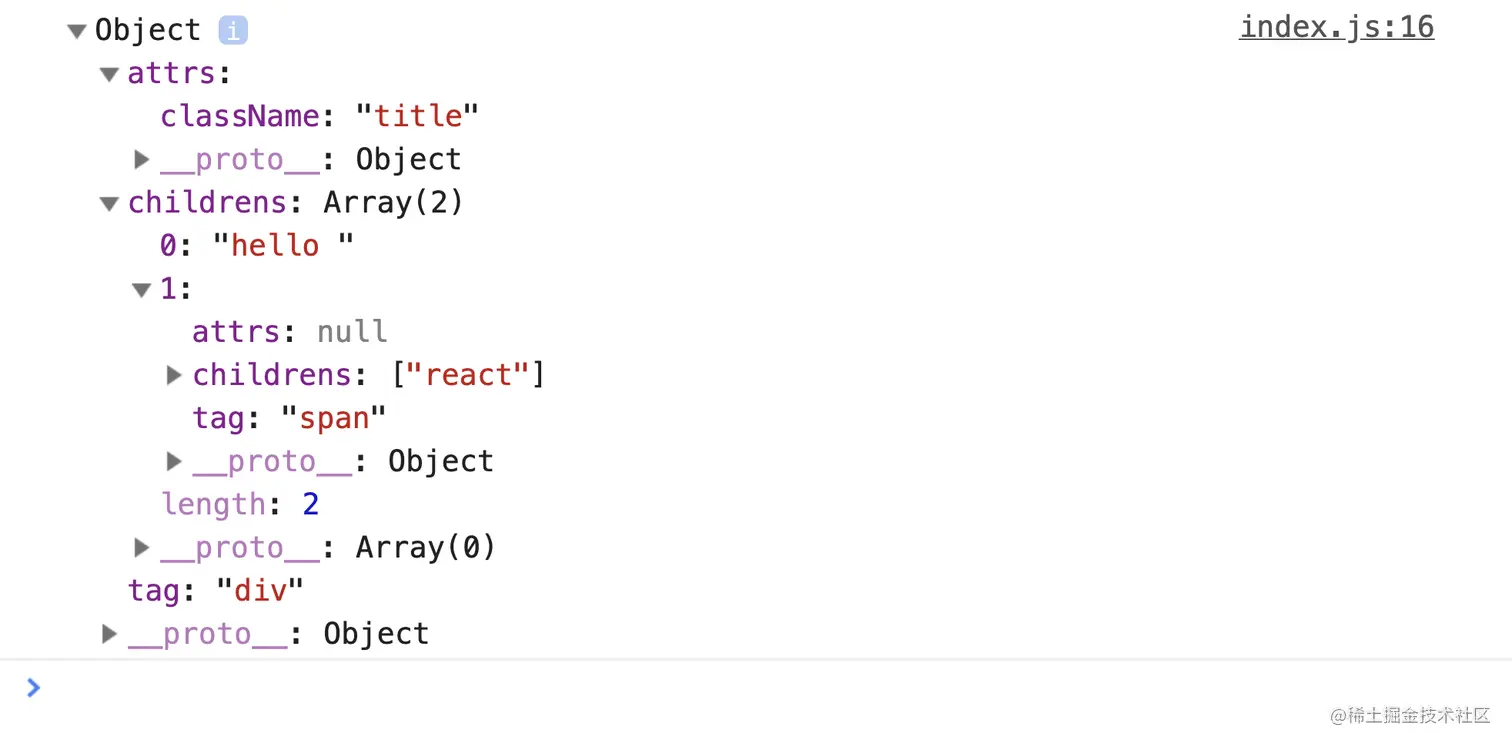Select the tag: "span" property
The width and height of the screenshot is (1512, 747).
coord(289,418)
